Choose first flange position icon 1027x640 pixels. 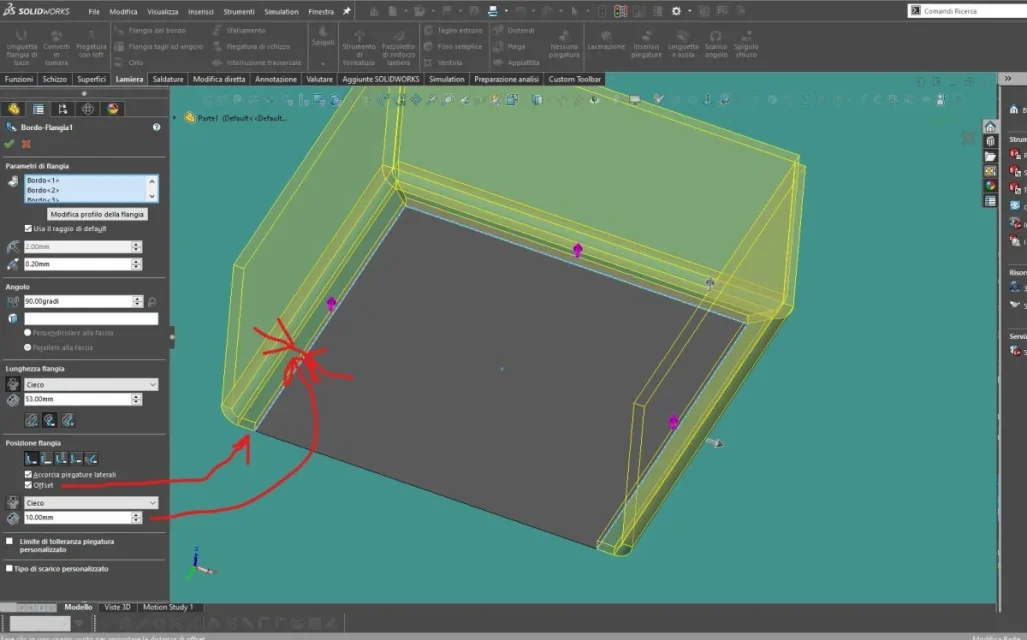[x=31, y=459]
